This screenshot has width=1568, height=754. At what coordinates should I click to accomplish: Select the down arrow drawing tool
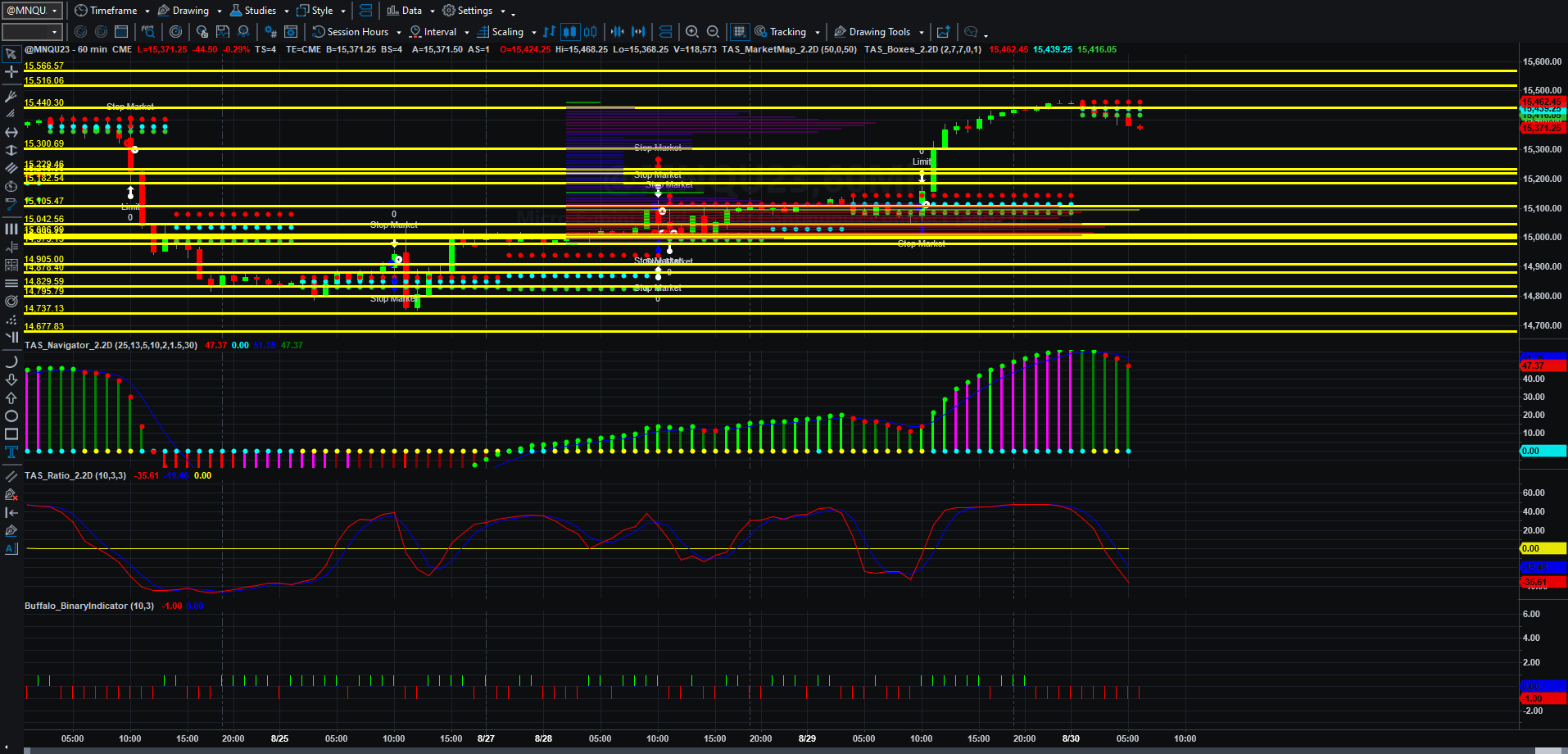(x=11, y=380)
